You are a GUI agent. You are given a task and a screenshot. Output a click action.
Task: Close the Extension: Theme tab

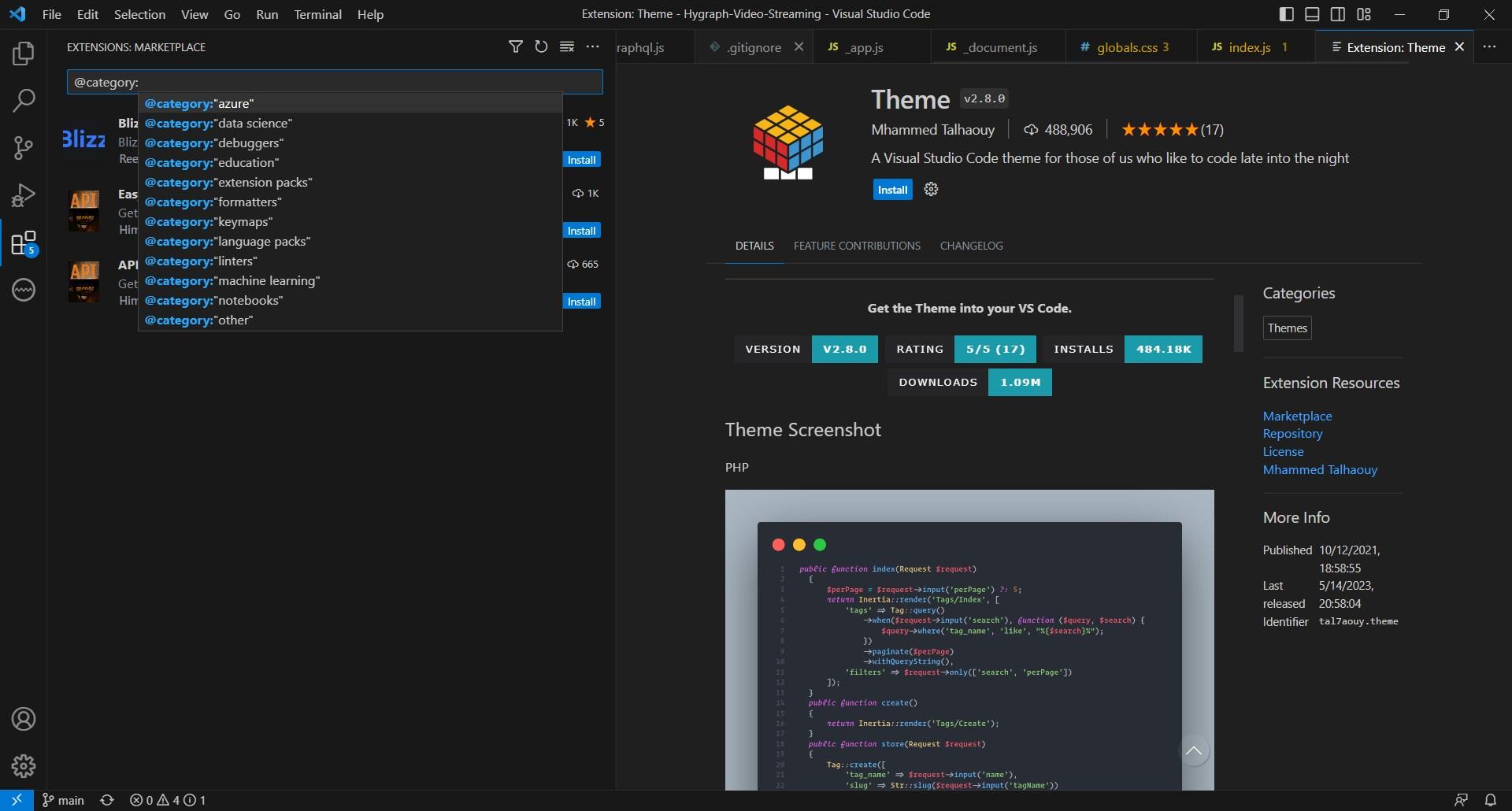click(x=1459, y=47)
